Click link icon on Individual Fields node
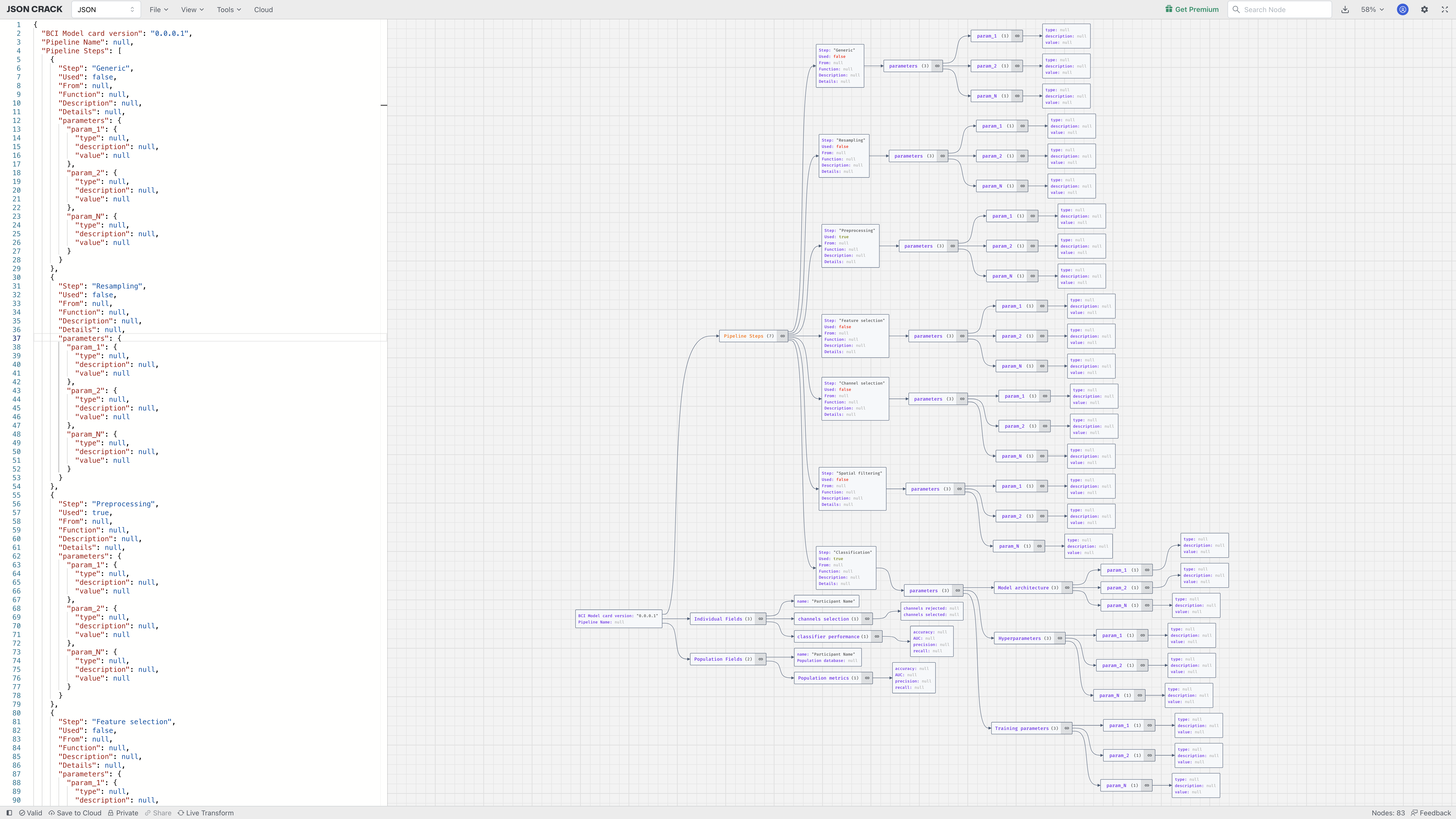The image size is (1456, 819). pyautogui.click(x=760, y=619)
